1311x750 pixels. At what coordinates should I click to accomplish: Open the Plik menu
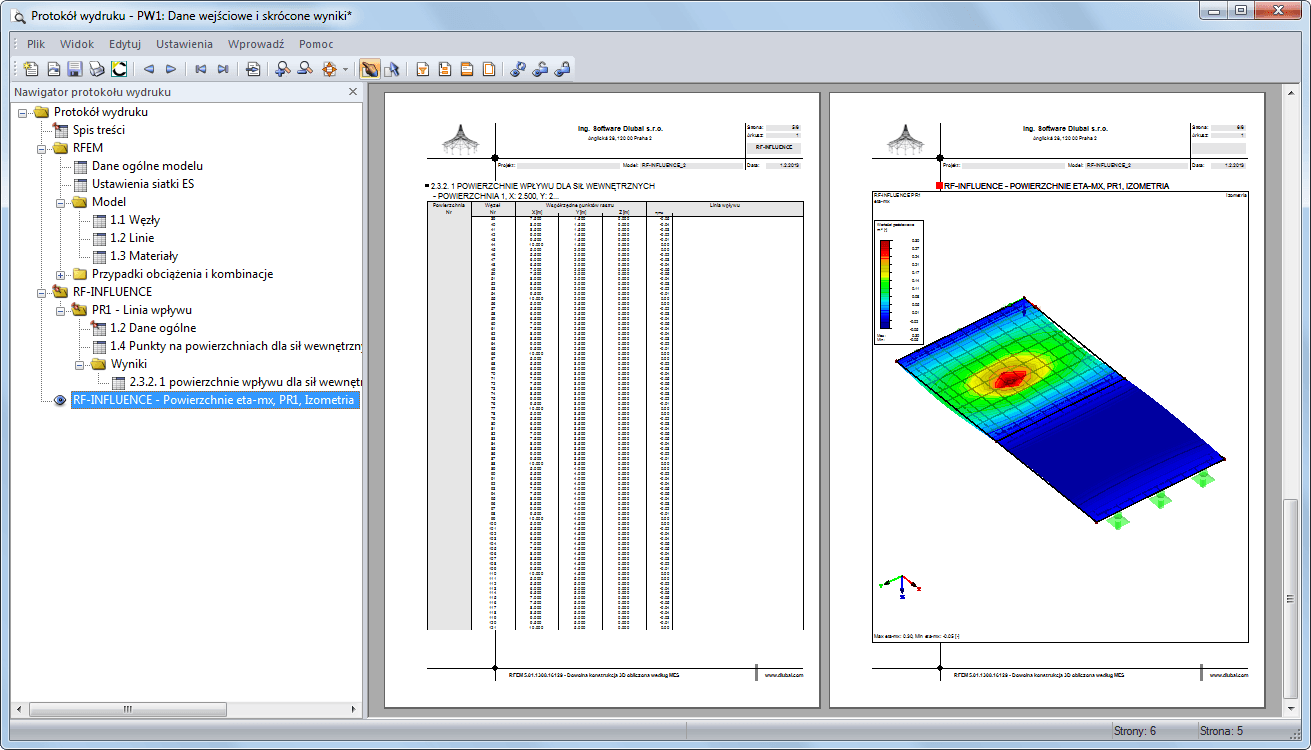[x=36, y=44]
